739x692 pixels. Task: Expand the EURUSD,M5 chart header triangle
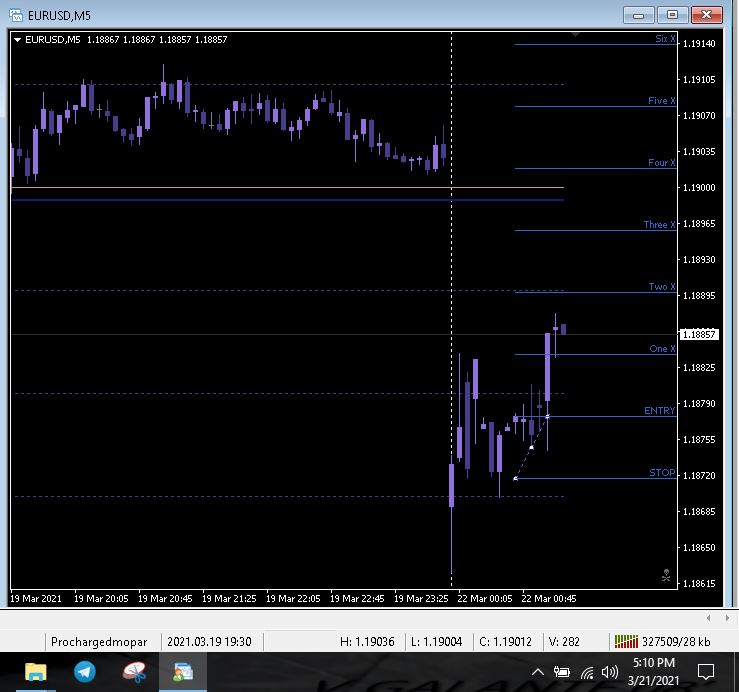[17, 40]
